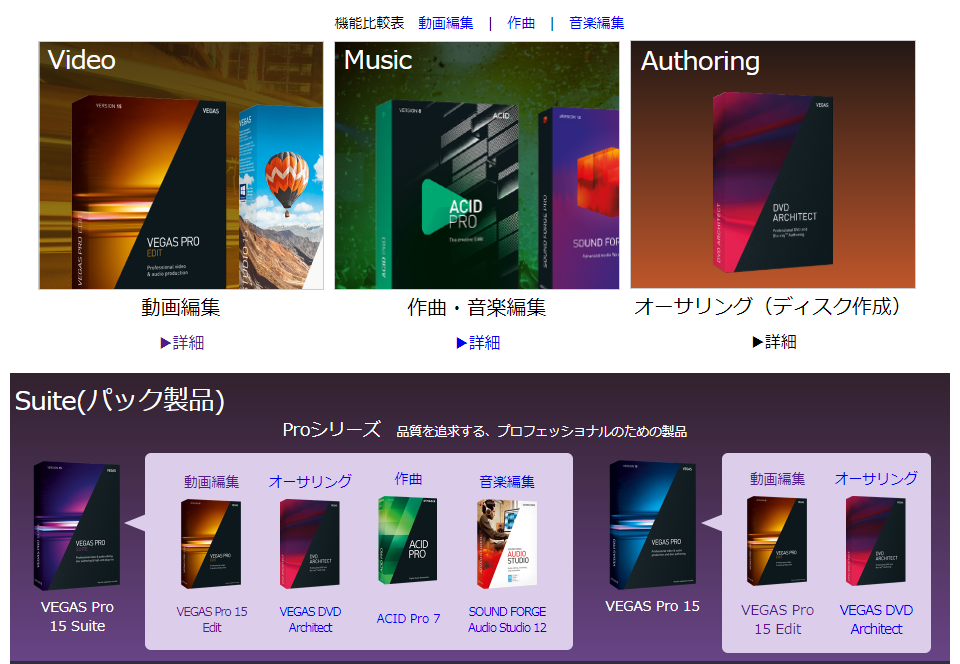Click the Suite(パック製品) heading
This screenshot has height=664, width=960.
pos(120,401)
